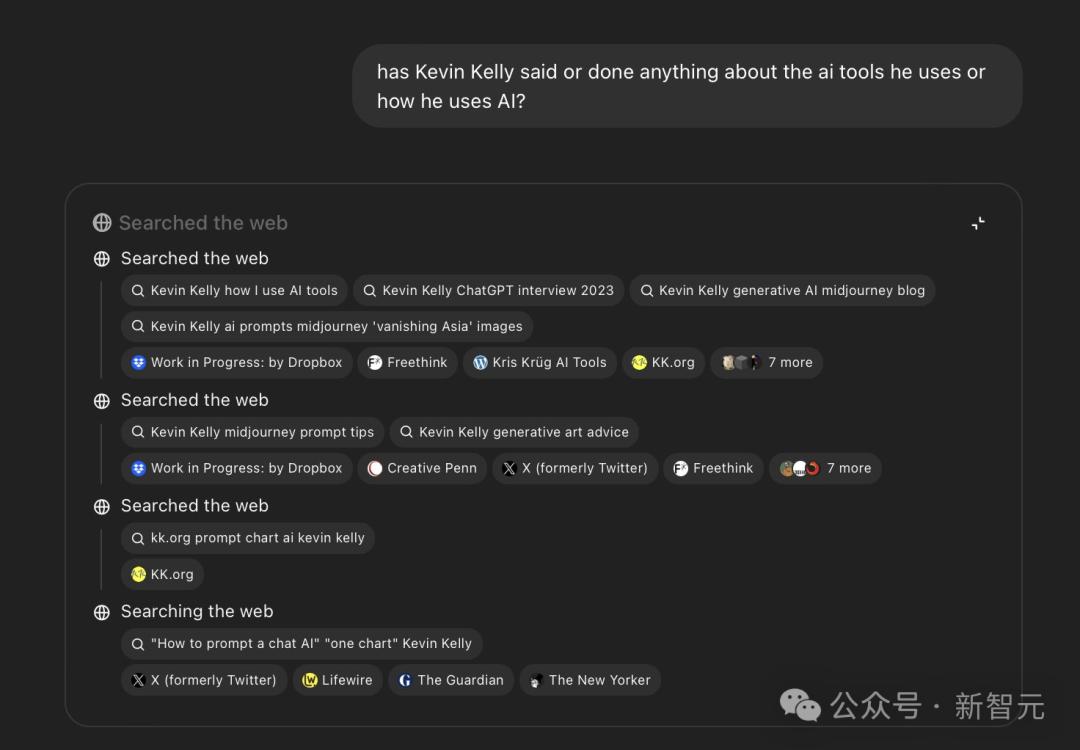Open the Lifewire source
Image resolution: width=1080 pixels, height=750 pixels.
tap(338, 680)
